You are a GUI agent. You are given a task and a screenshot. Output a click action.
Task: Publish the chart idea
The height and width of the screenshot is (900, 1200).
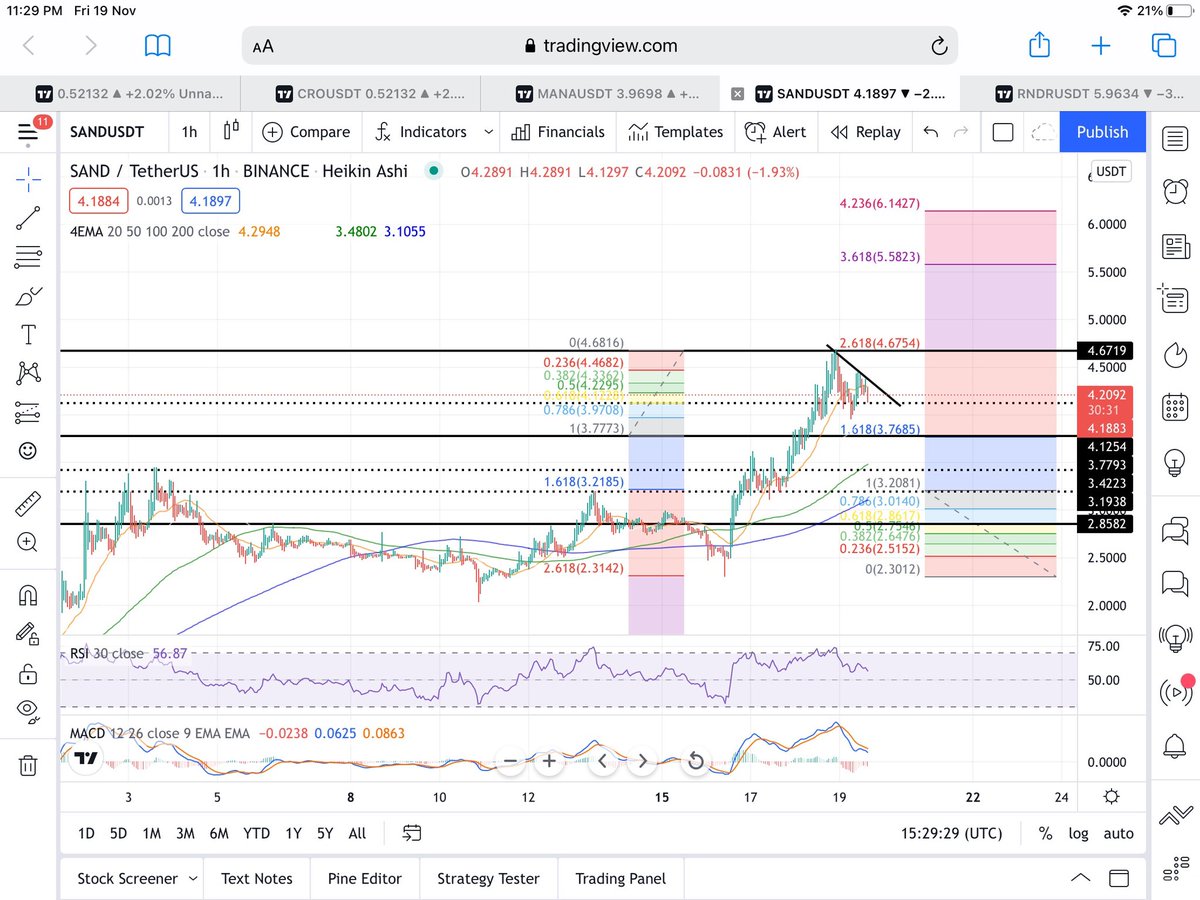point(1102,132)
